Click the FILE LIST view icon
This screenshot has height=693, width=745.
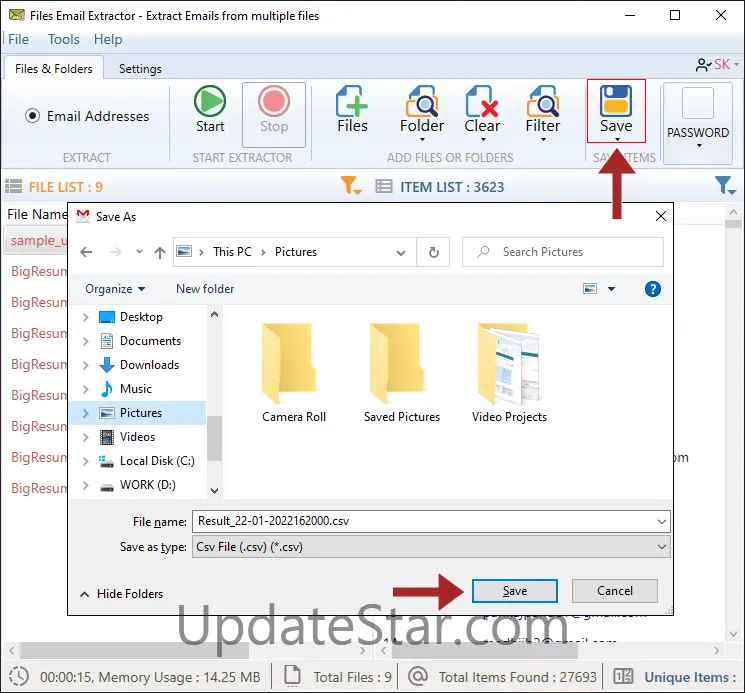click(13, 186)
